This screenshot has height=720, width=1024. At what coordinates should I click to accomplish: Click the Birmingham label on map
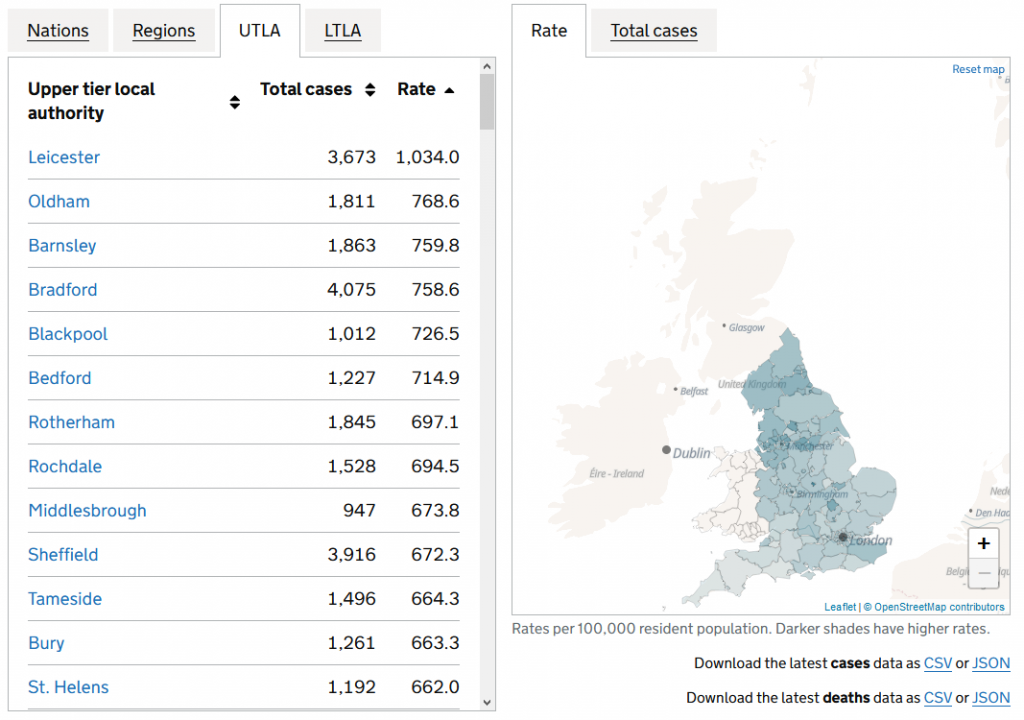point(822,494)
